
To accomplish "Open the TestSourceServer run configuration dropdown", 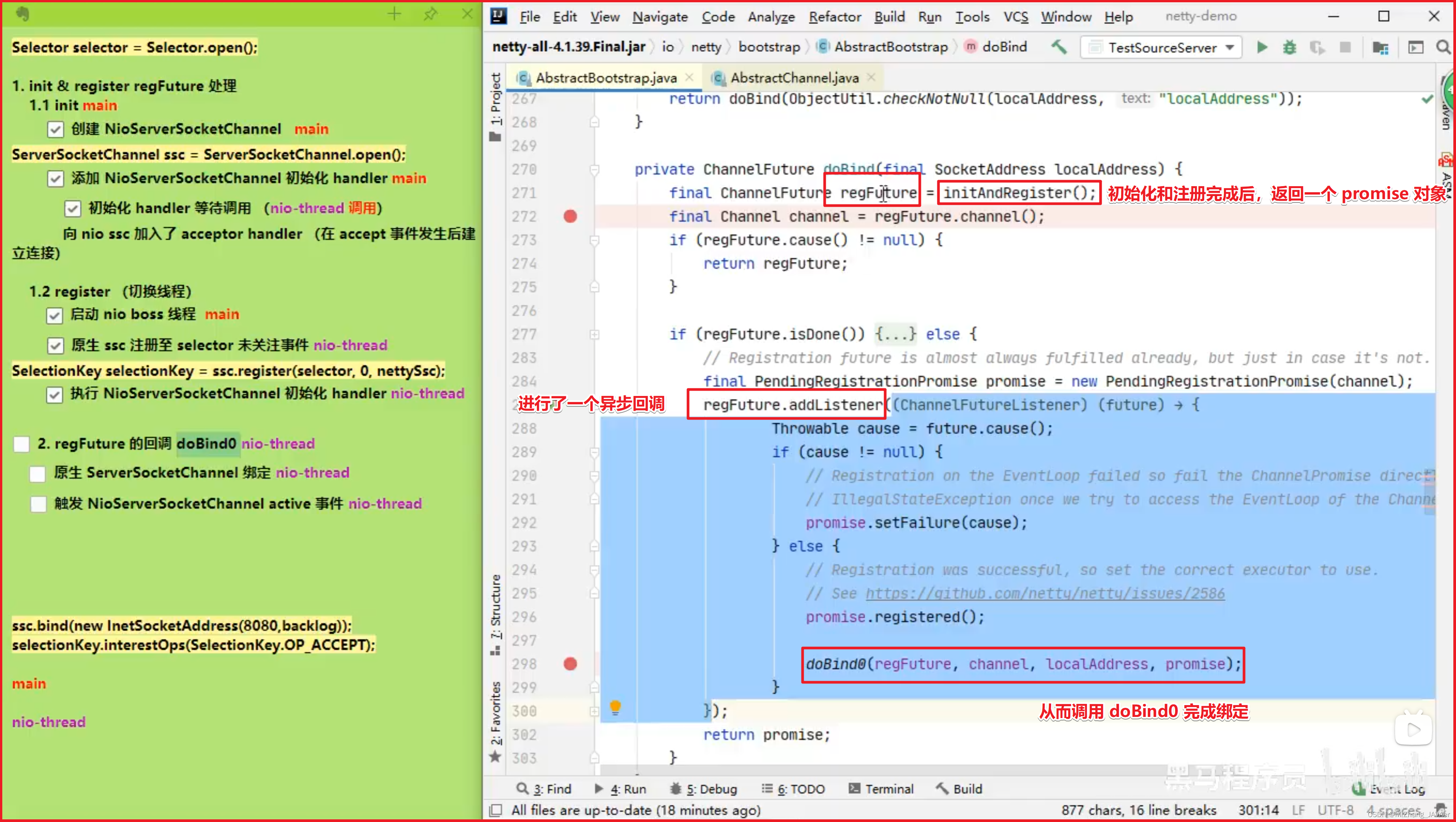I will click(1161, 48).
